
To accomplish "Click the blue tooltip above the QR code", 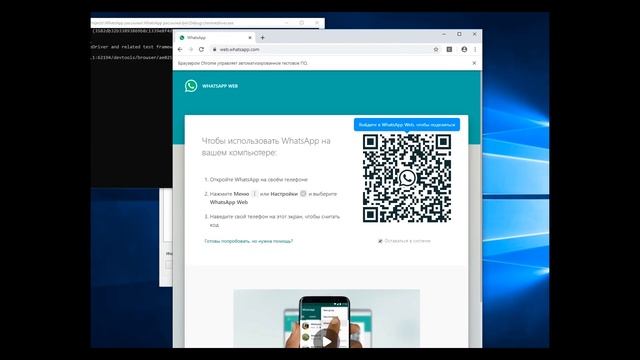I will pos(407,125).
